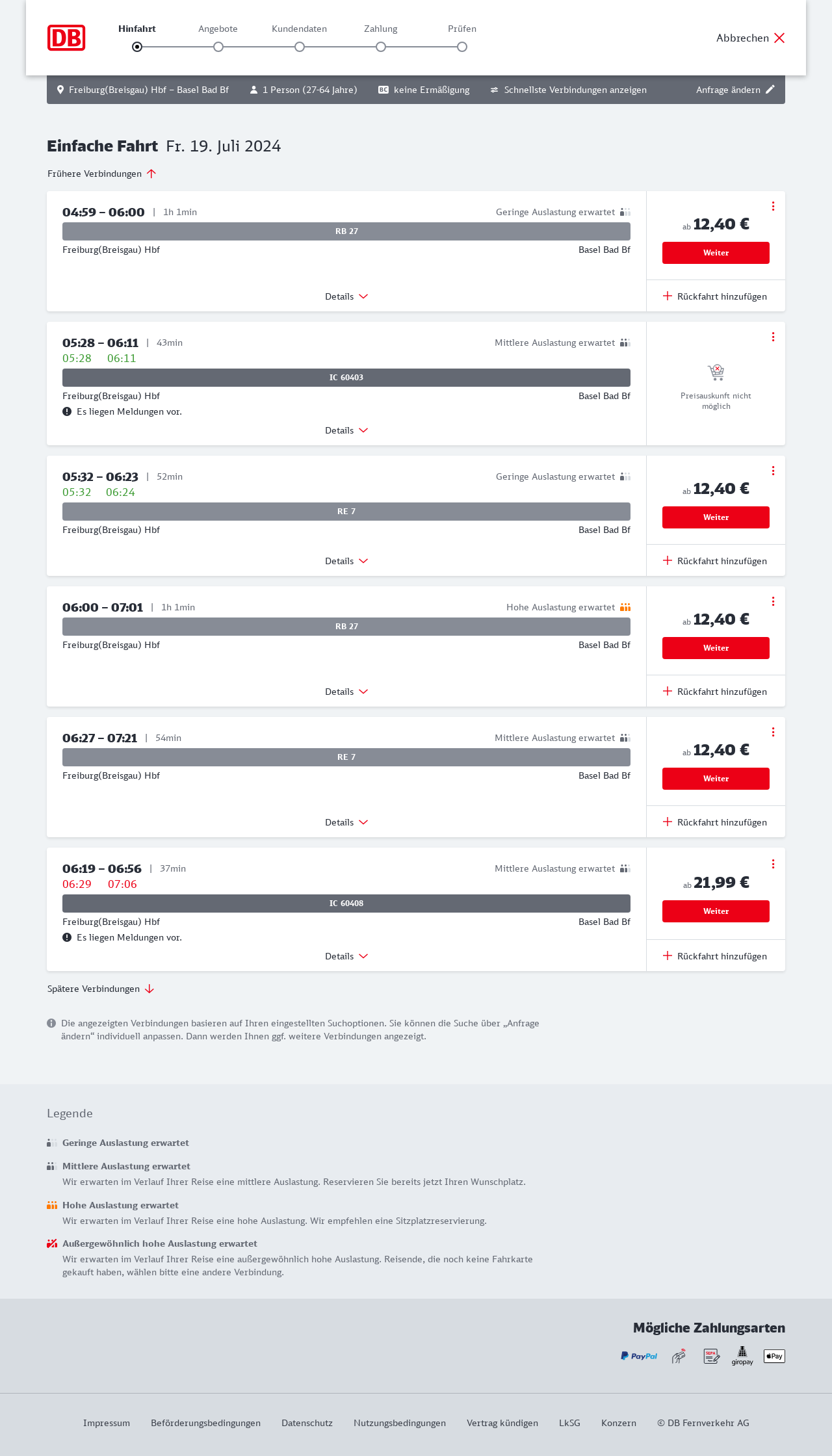Expand Details for the 04:59 RB 27 connection
The image size is (832, 1456).
coord(346,296)
